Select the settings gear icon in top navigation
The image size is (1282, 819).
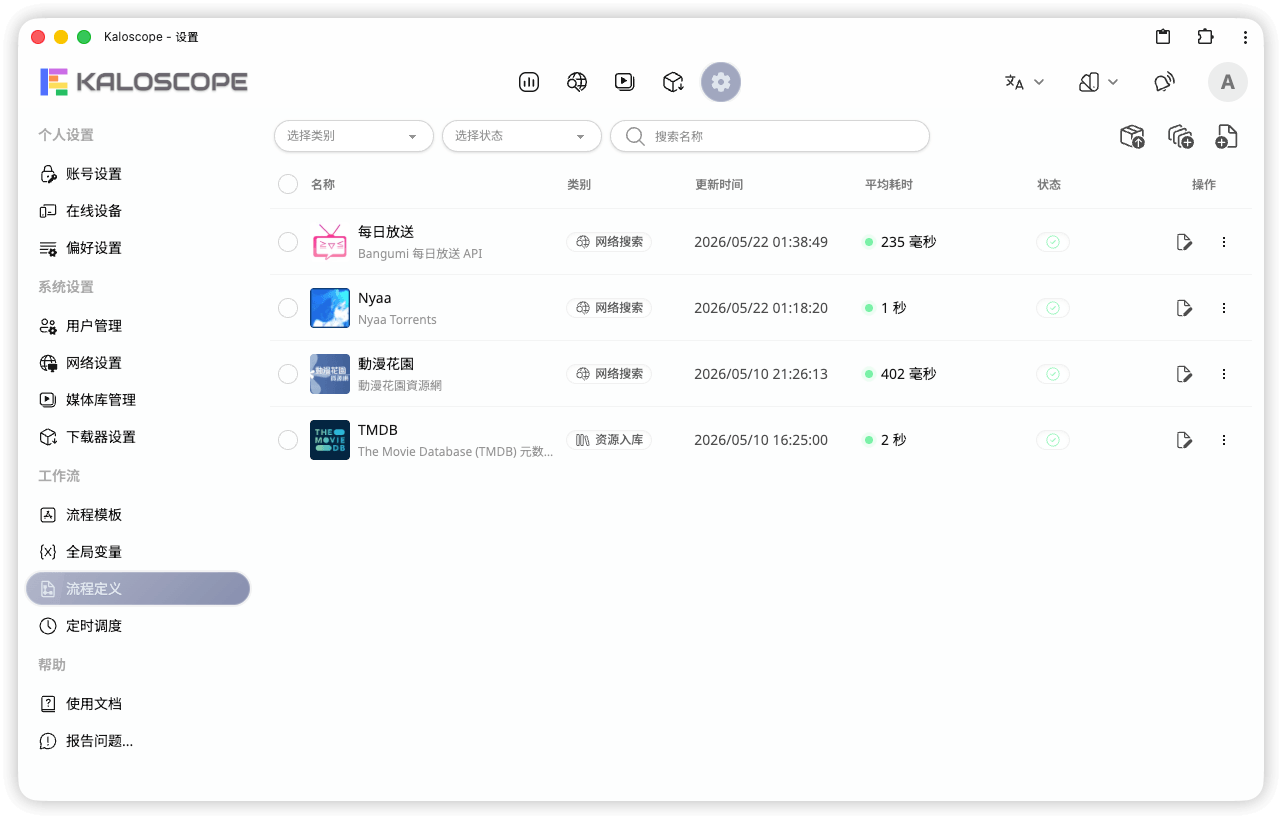click(721, 82)
